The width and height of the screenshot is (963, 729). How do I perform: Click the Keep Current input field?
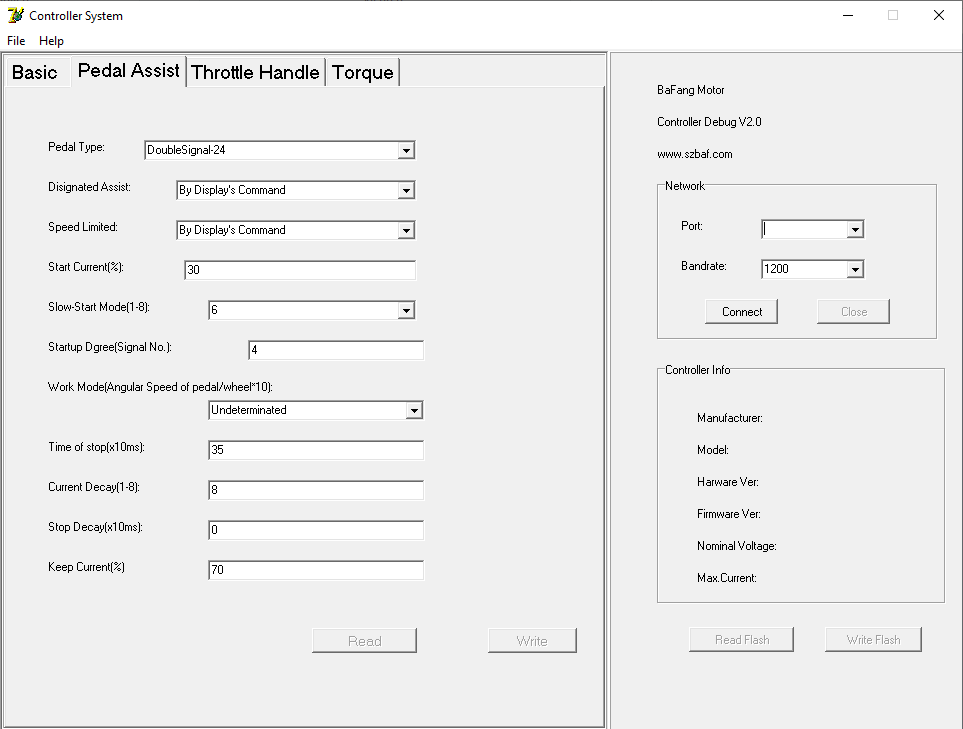(315, 570)
